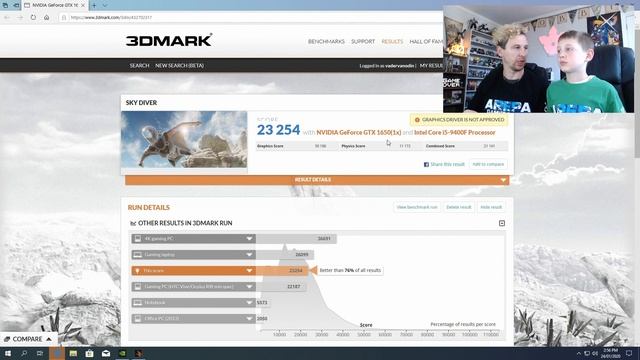Click the 3DMARK logo
640x360 pixels.
pyautogui.click(x=169, y=40)
